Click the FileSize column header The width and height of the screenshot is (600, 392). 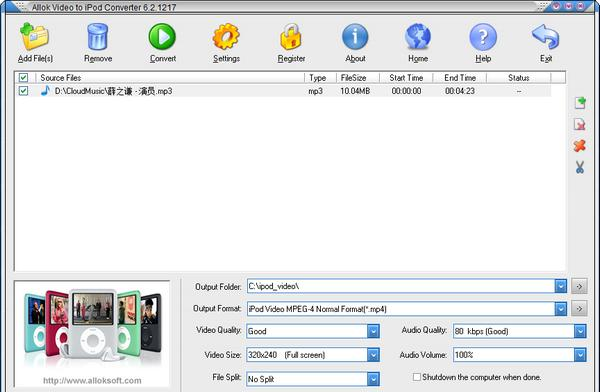click(357, 78)
